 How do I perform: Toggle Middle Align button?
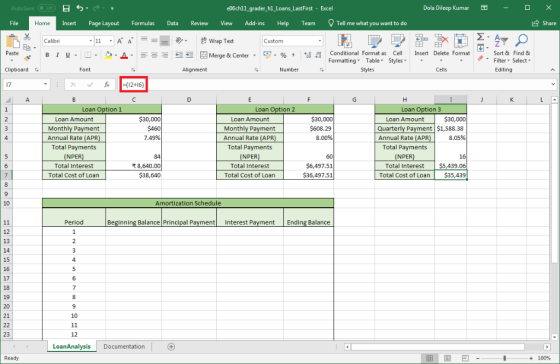coord(154,41)
